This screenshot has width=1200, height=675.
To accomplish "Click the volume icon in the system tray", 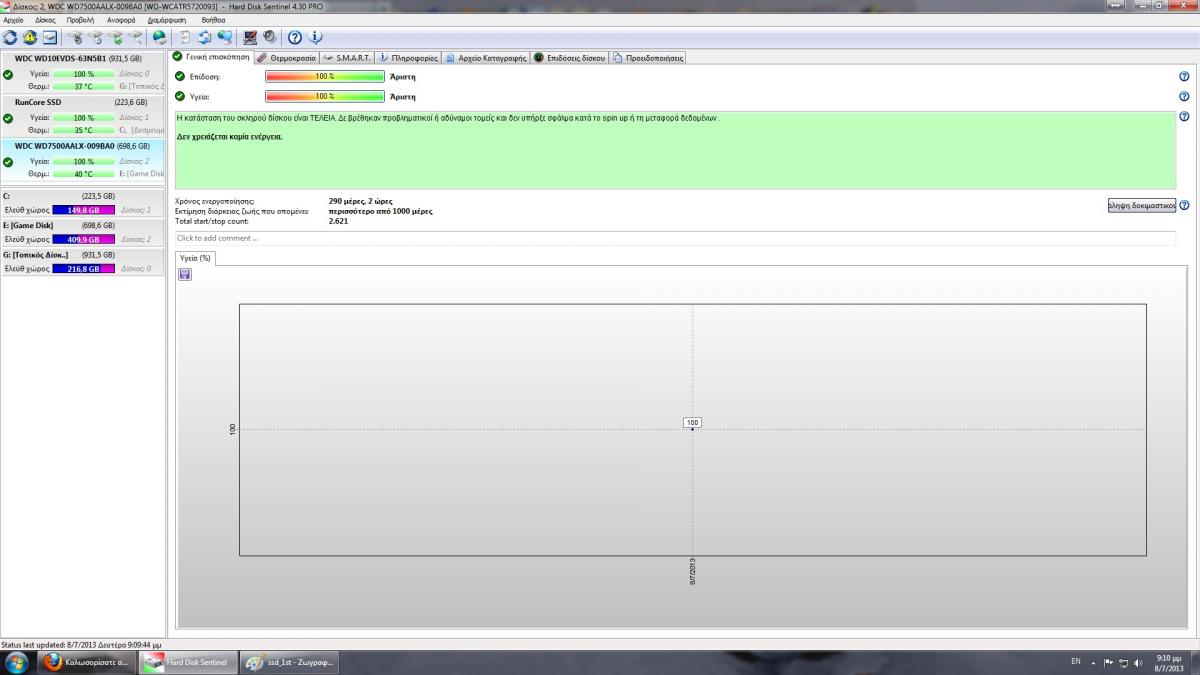I will click(1138, 662).
